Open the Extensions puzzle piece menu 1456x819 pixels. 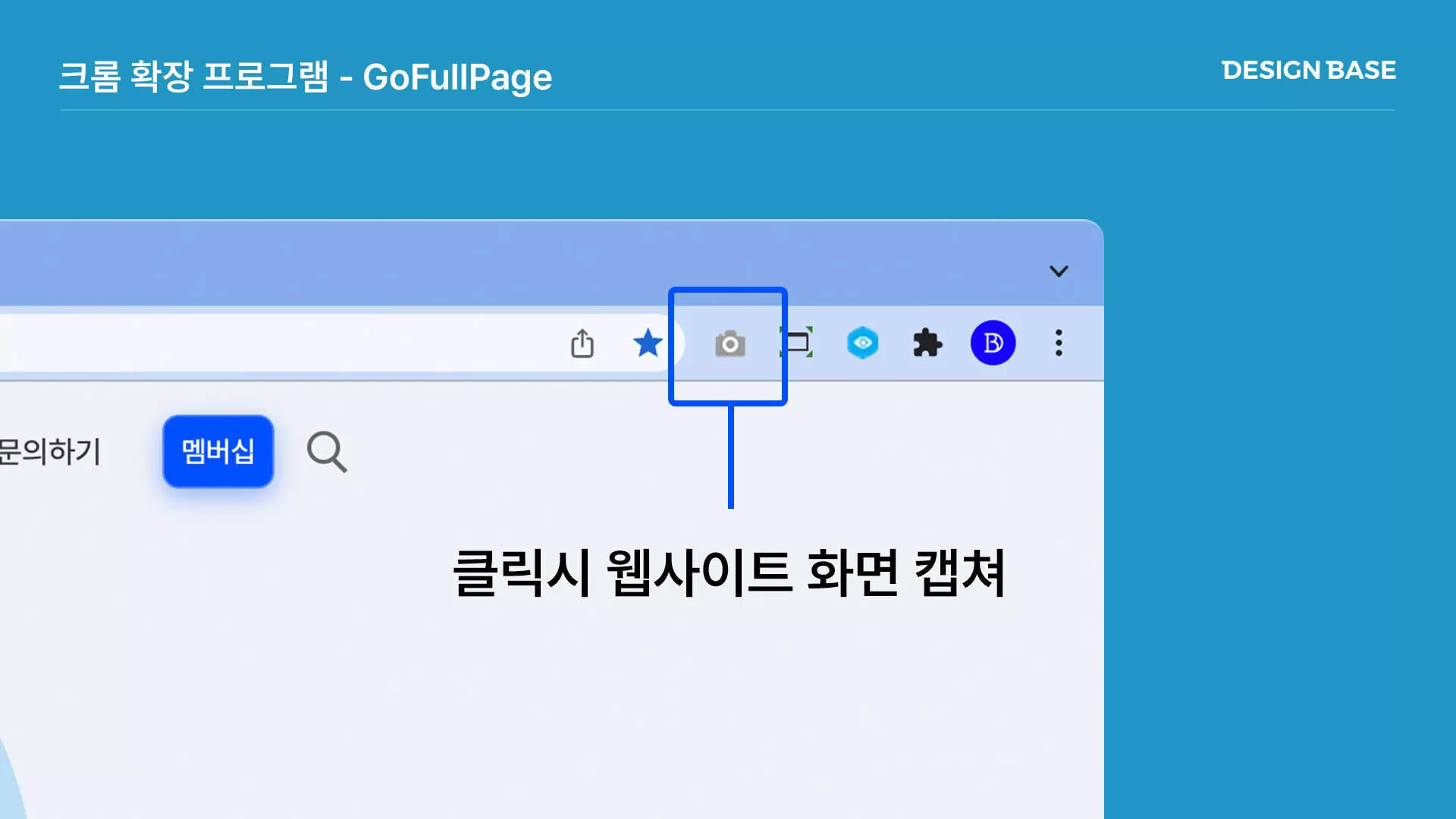927,344
